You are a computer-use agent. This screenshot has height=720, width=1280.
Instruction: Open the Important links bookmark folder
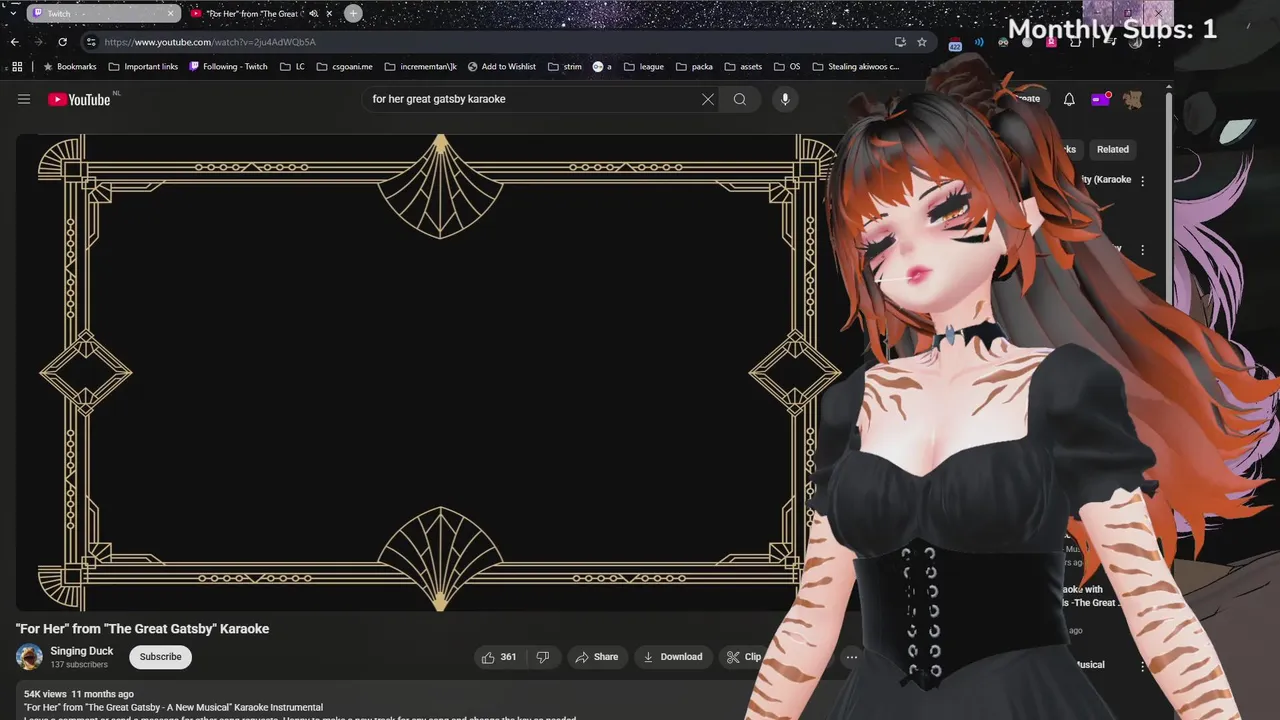click(x=143, y=67)
